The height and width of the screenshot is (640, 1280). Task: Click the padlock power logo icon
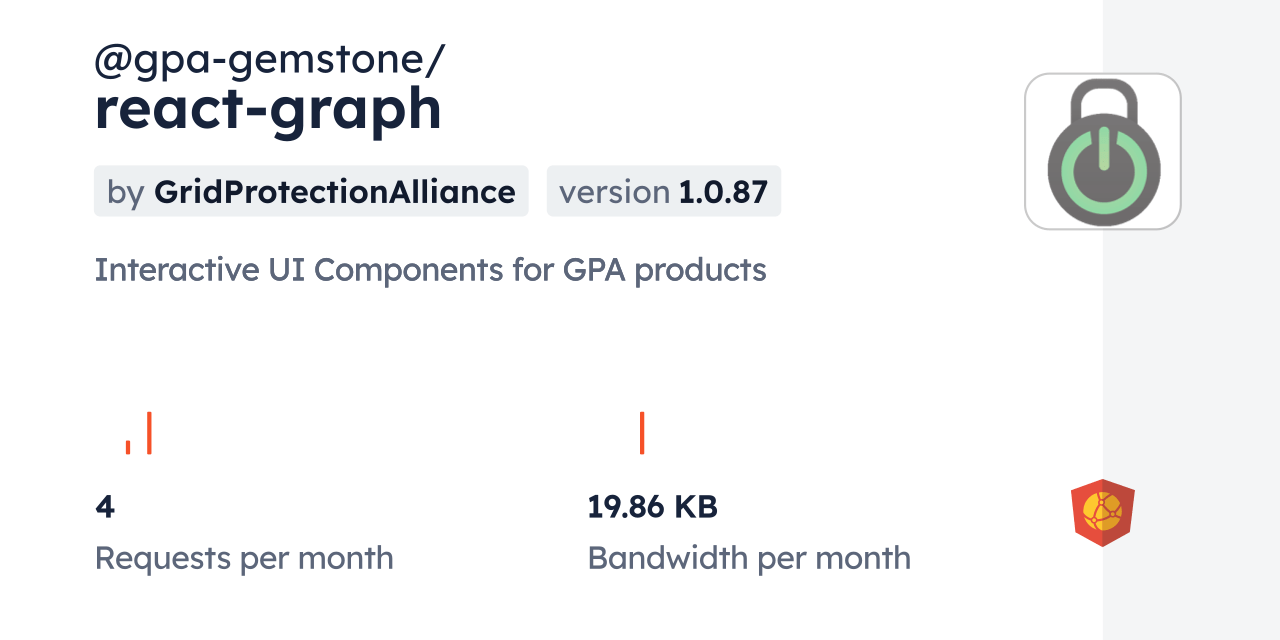coord(1103,151)
